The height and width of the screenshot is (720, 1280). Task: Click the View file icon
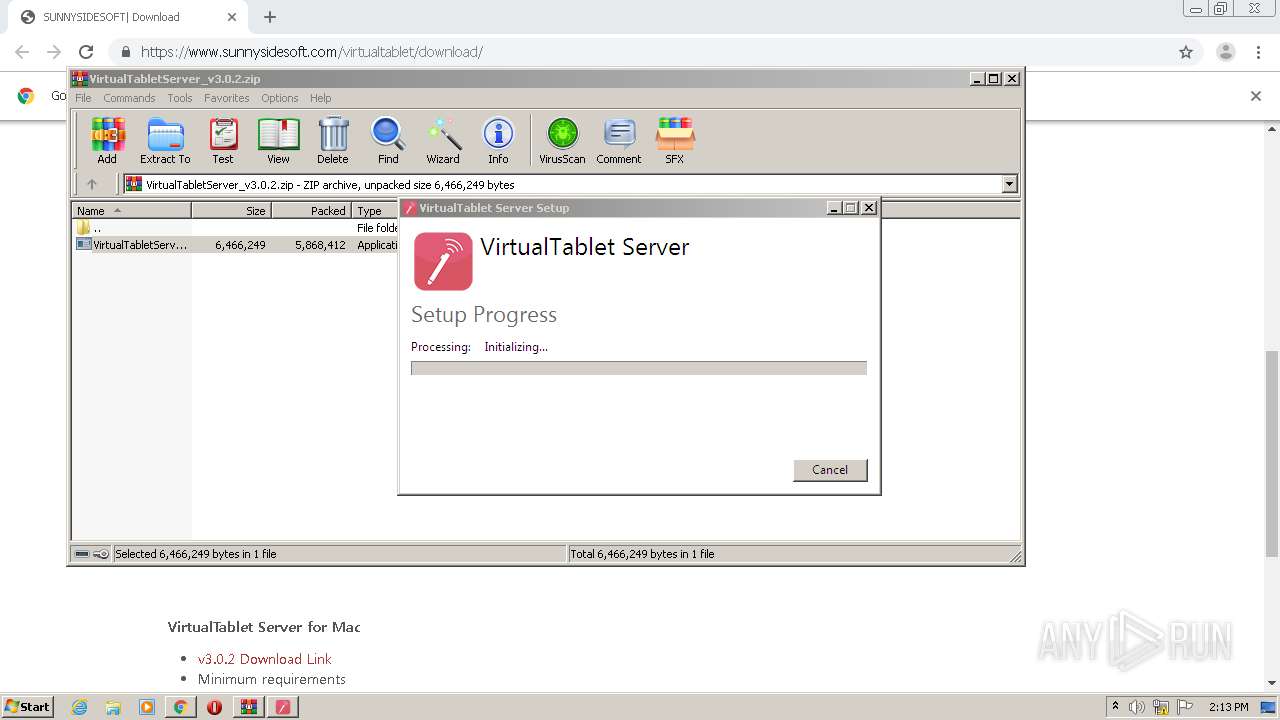point(278,140)
